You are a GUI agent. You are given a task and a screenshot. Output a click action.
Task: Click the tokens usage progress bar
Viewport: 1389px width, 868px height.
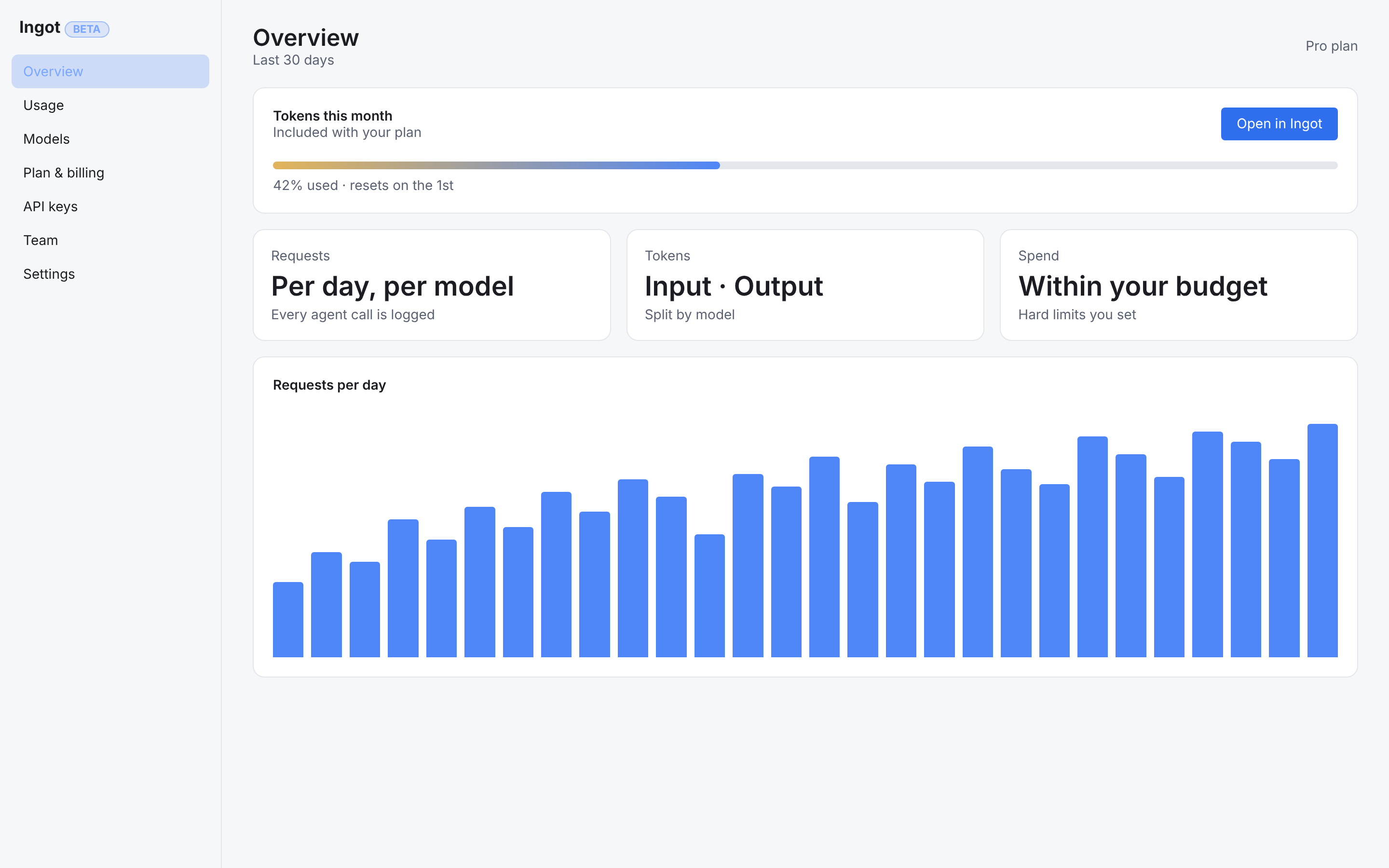804,165
